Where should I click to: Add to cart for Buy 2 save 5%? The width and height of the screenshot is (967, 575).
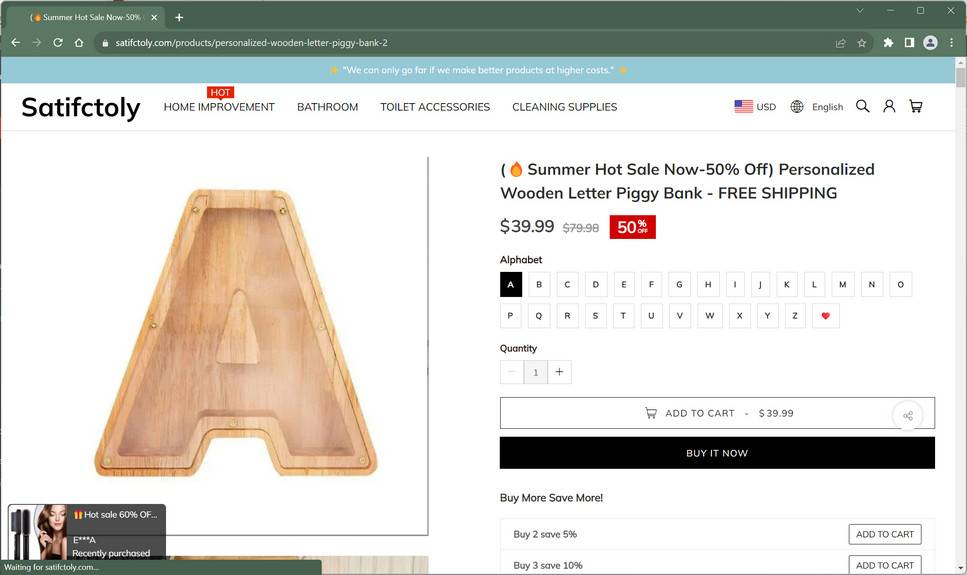(x=885, y=534)
